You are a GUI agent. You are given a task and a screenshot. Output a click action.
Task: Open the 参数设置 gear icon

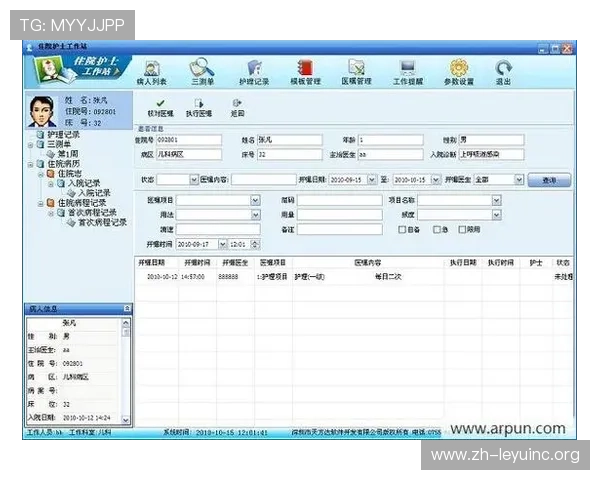click(x=459, y=72)
